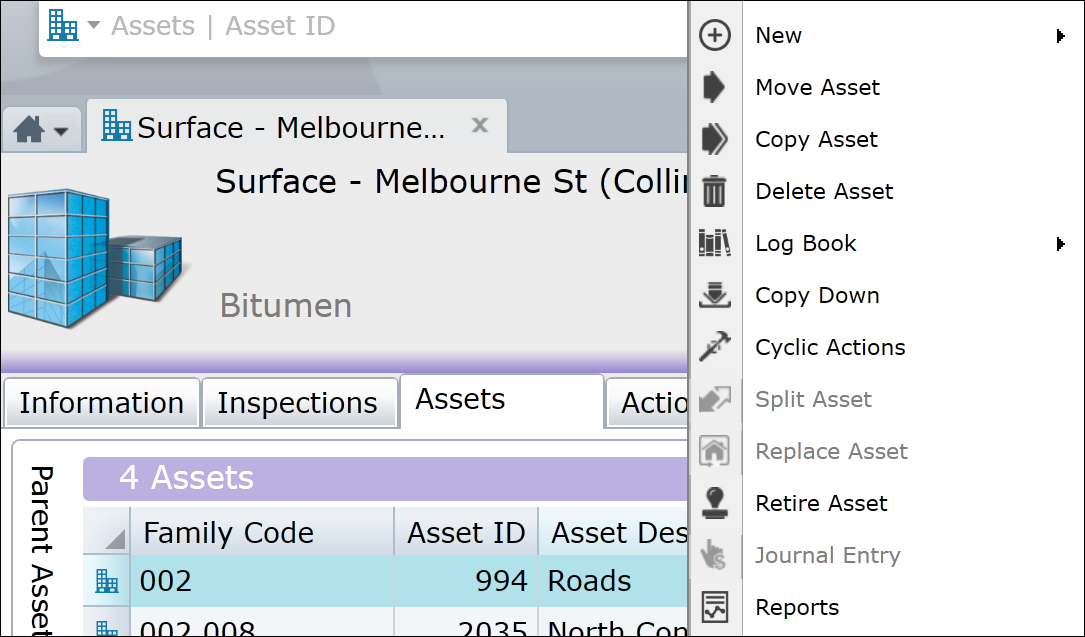
Task: Switch to the Actions tab
Action: click(x=648, y=403)
